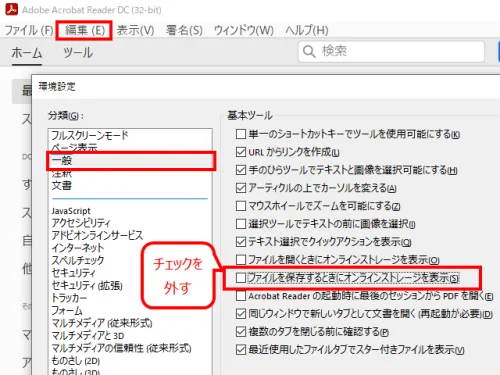This screenshot has width=500, height=375.
Task: Select マルチメディア (従来形式) category
Action: click(102, 323)
